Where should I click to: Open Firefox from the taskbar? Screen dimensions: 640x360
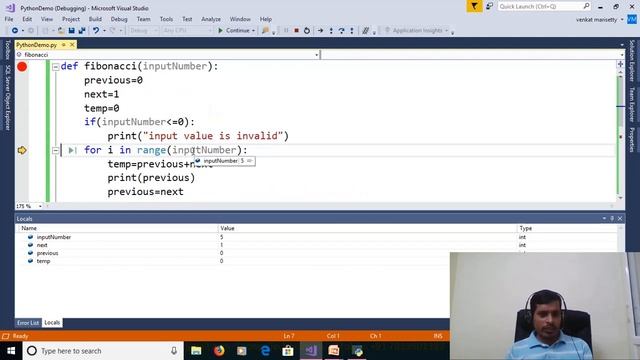pyautogui.click(x=219, y=351)
